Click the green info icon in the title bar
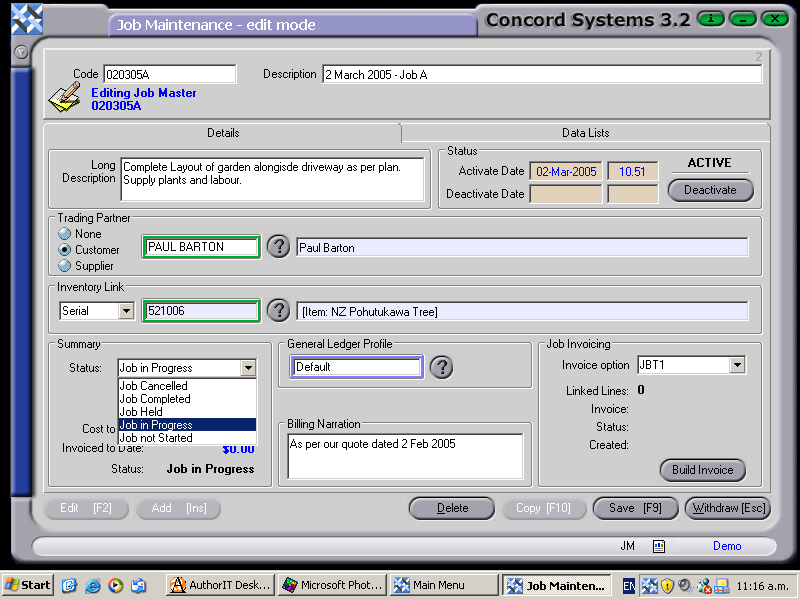The width and height of the screenshot is (800, 600). point(710,19)
